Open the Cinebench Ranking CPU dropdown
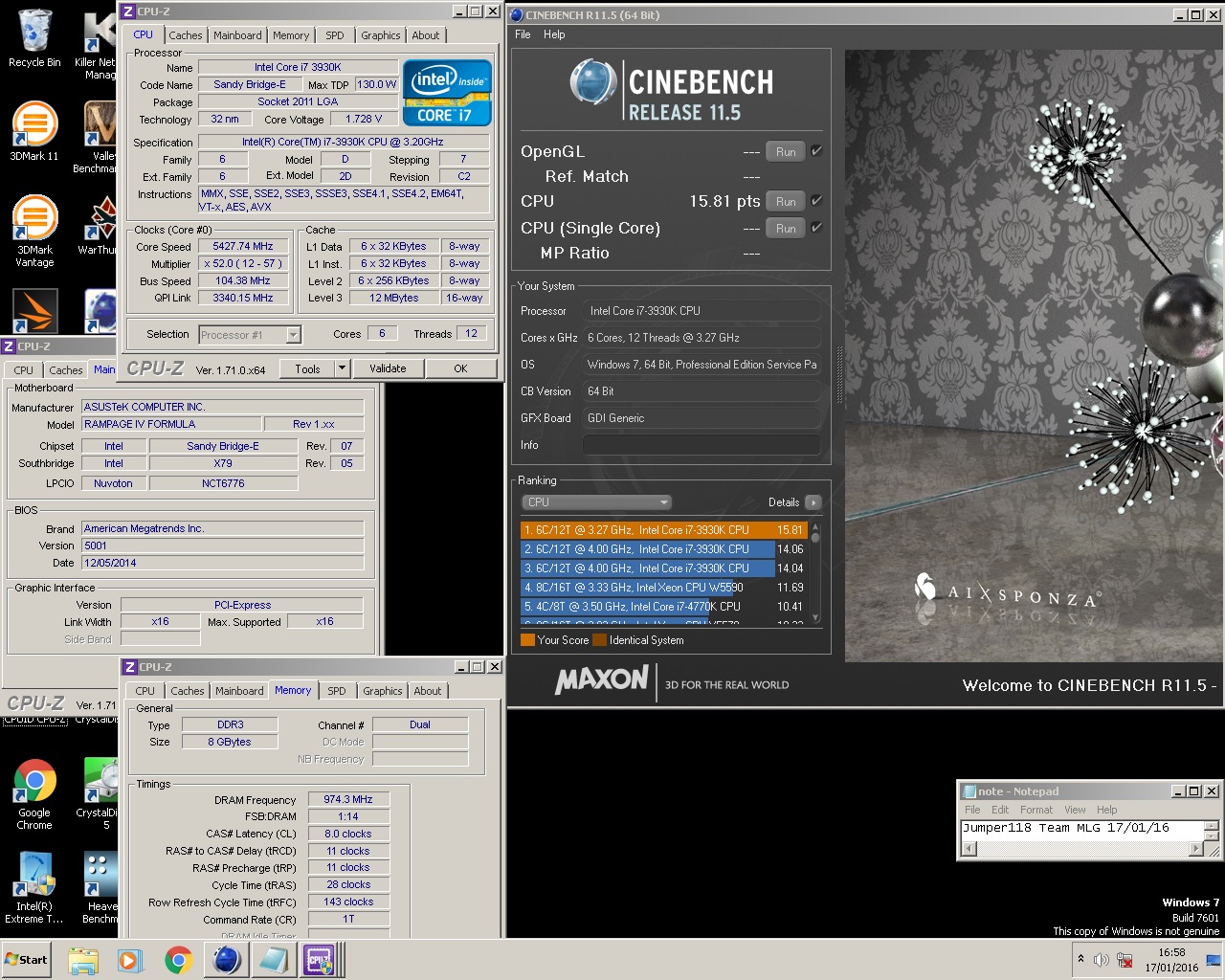Image resolution: width=1225 pixels, height=980 pixels. point(596,501)
